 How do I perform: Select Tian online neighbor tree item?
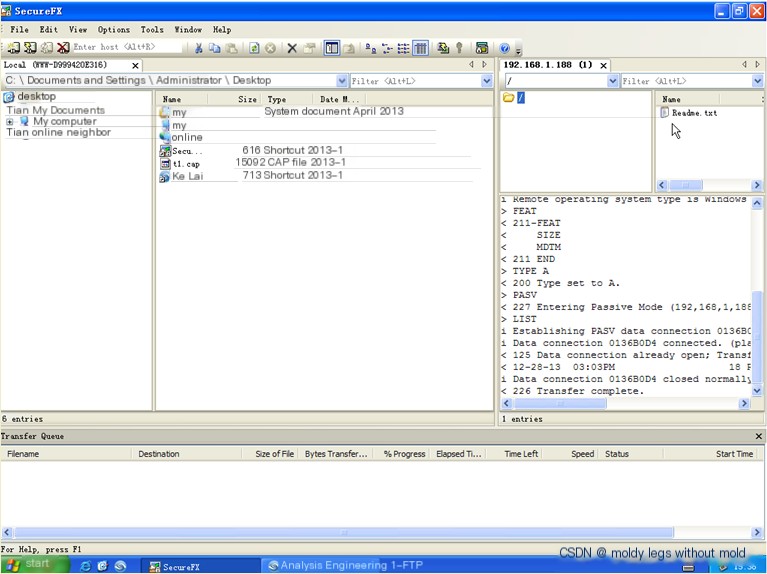[x=58, y=132]
